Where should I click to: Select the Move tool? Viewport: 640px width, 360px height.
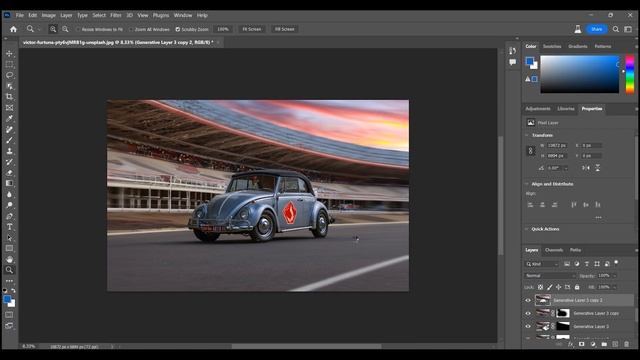tap(9, 53)
